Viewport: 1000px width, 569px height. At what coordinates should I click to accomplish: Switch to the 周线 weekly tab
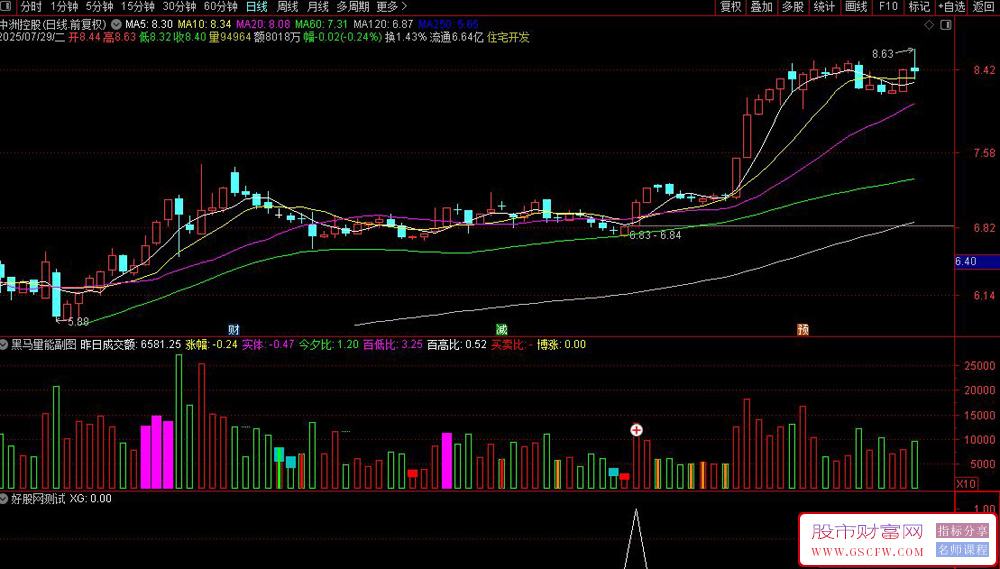pos(287,7)
